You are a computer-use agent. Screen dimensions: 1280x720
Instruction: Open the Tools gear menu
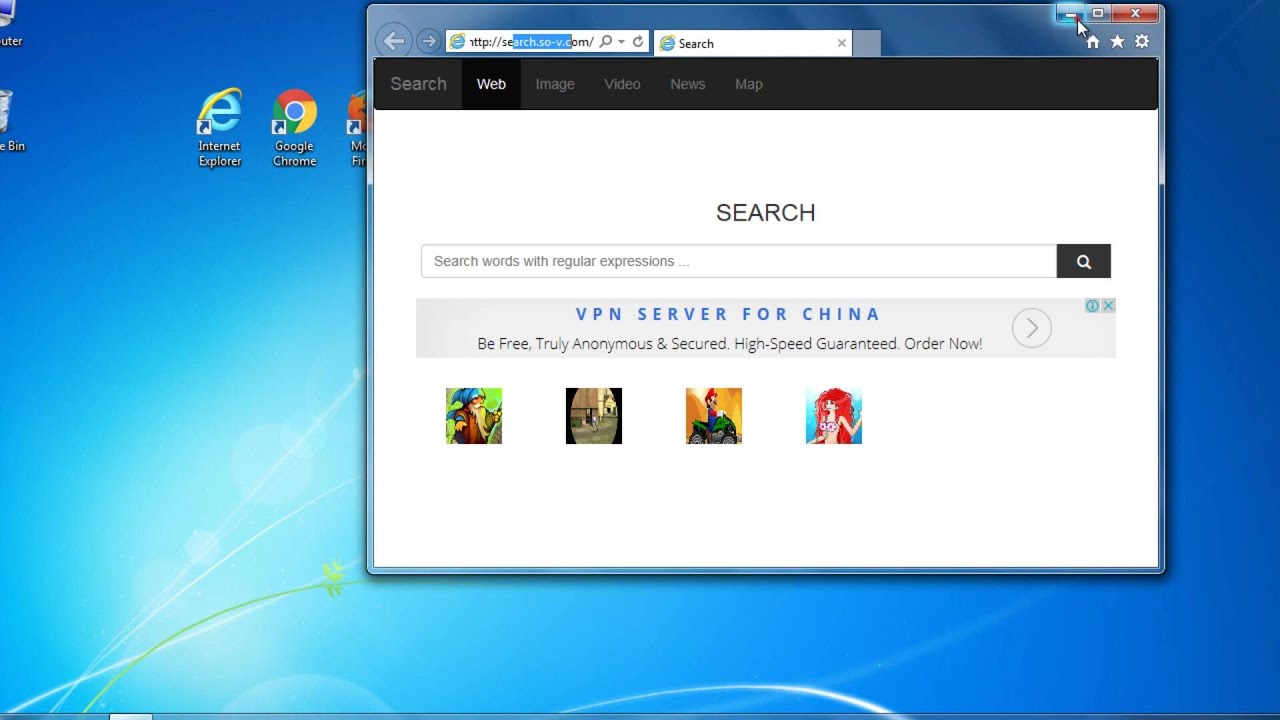click(x=1142, y=41)
